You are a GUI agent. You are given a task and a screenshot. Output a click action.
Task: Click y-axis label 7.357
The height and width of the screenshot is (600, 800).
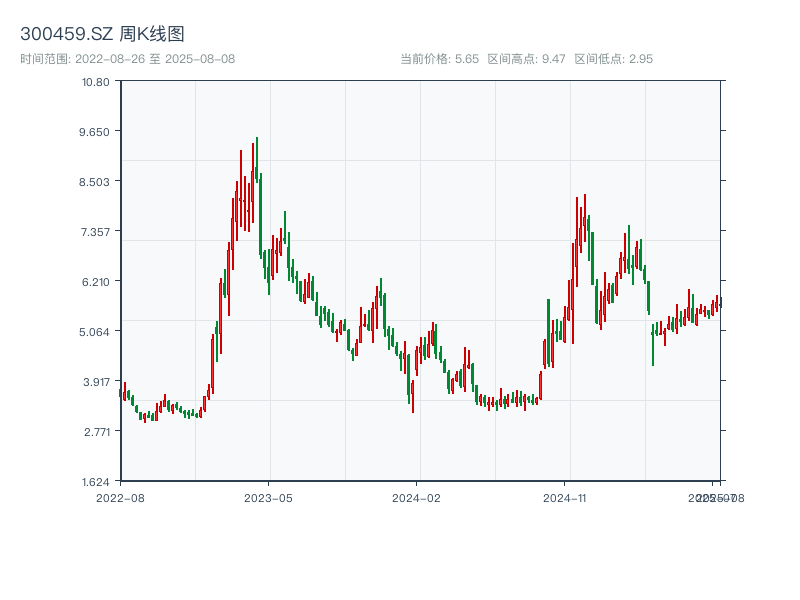(95, 232)
